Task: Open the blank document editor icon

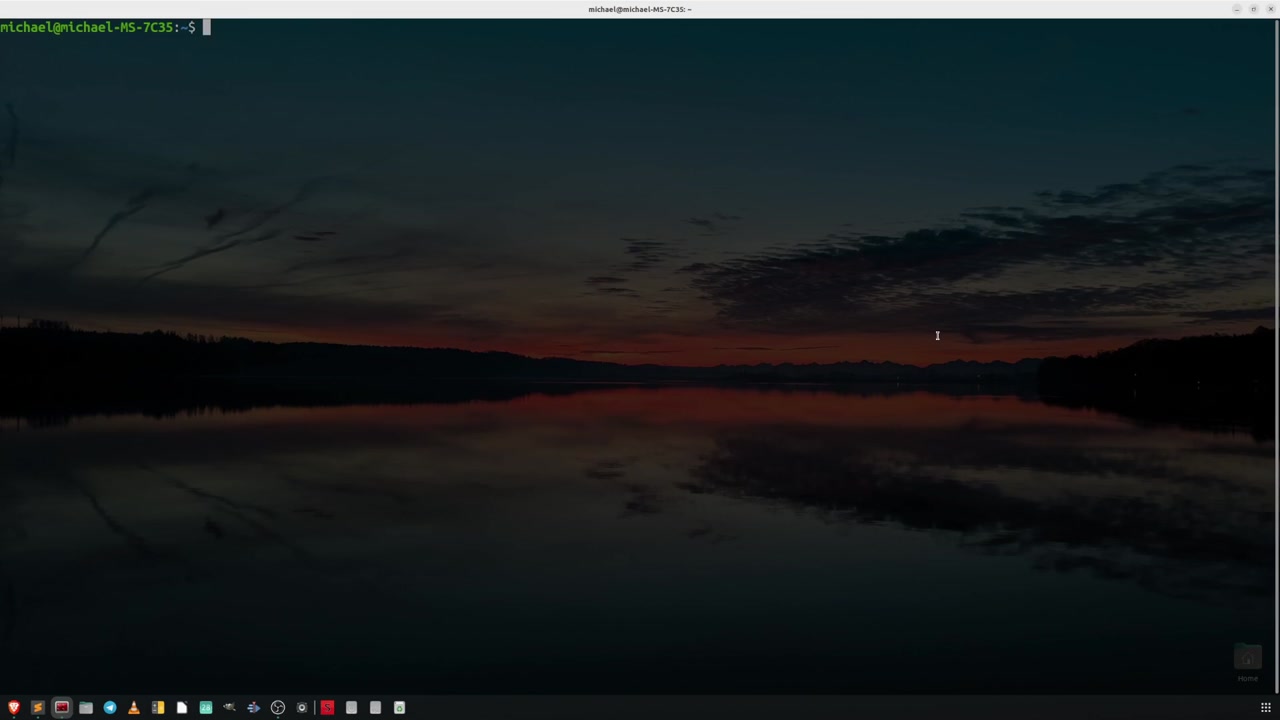Action: 182,708
